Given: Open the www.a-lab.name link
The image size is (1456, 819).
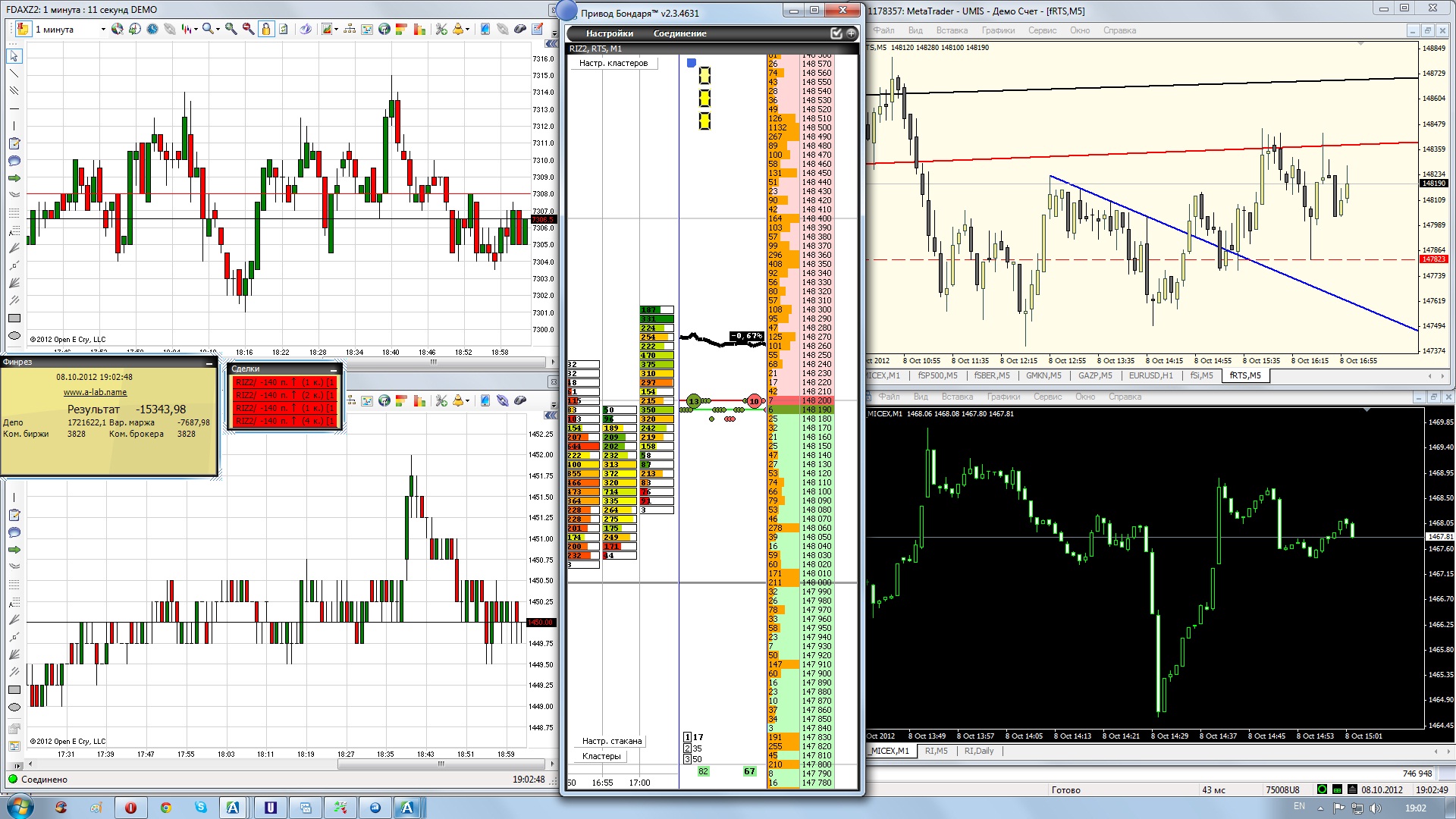Looking at the screenshot, I should pyautogui.click(x=95, y=392).
